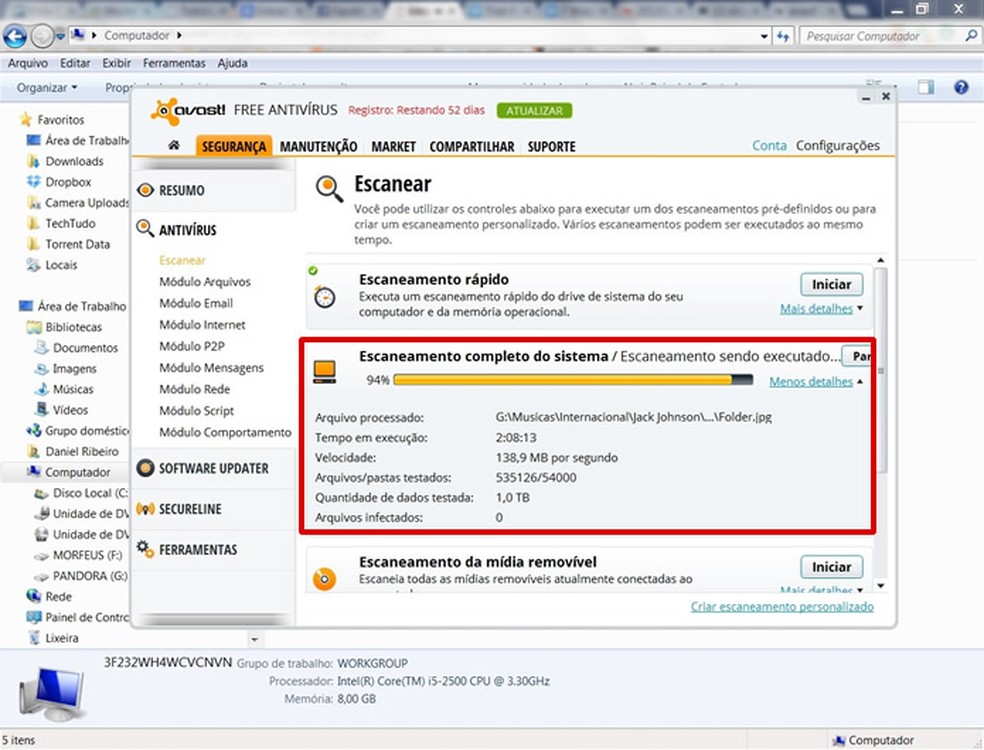Screen dimensions: 984x750
Task: Switch to Market tab
Action: click(393, 146)
